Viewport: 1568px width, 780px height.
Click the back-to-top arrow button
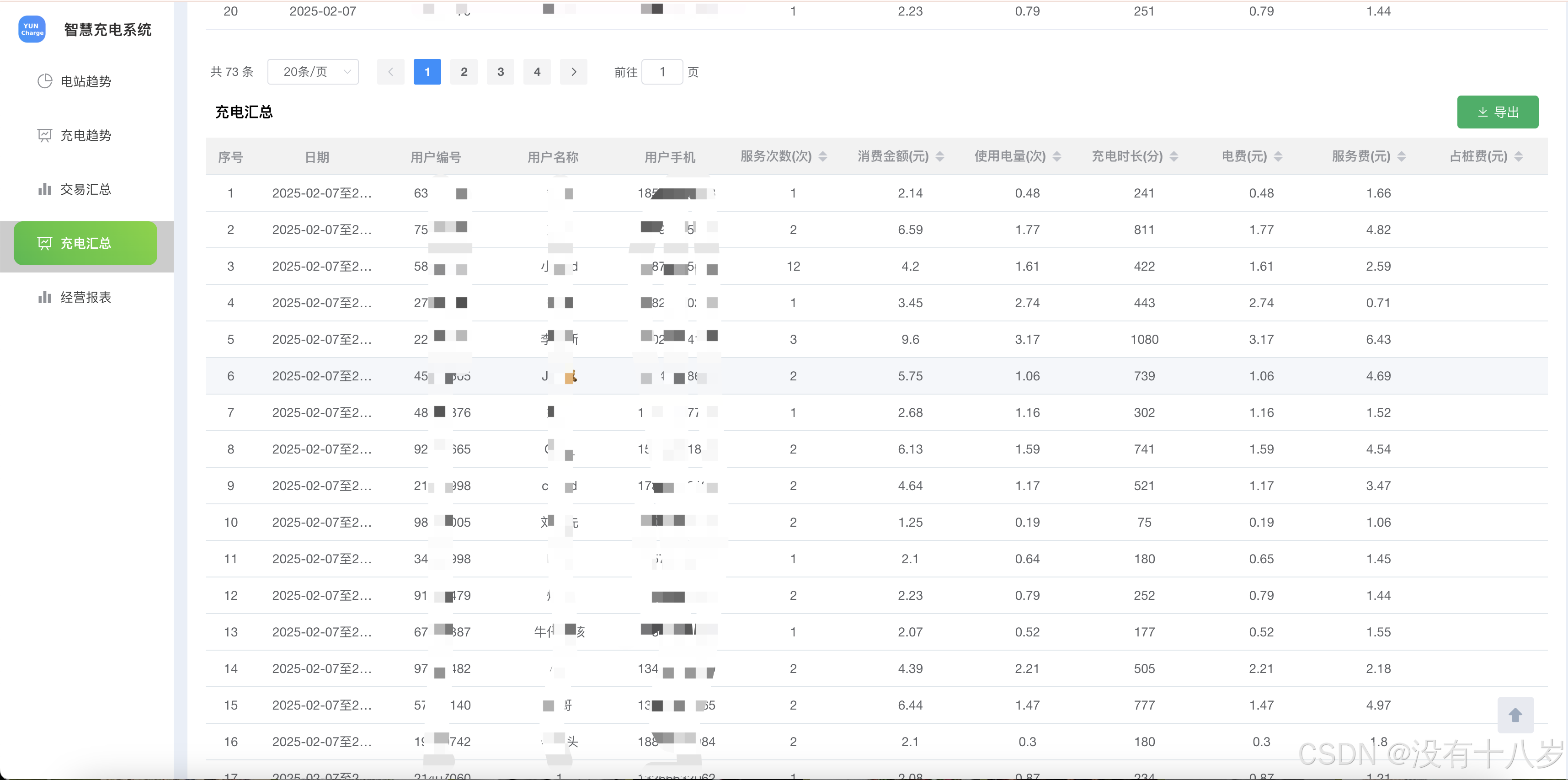tap(1515, 715)
